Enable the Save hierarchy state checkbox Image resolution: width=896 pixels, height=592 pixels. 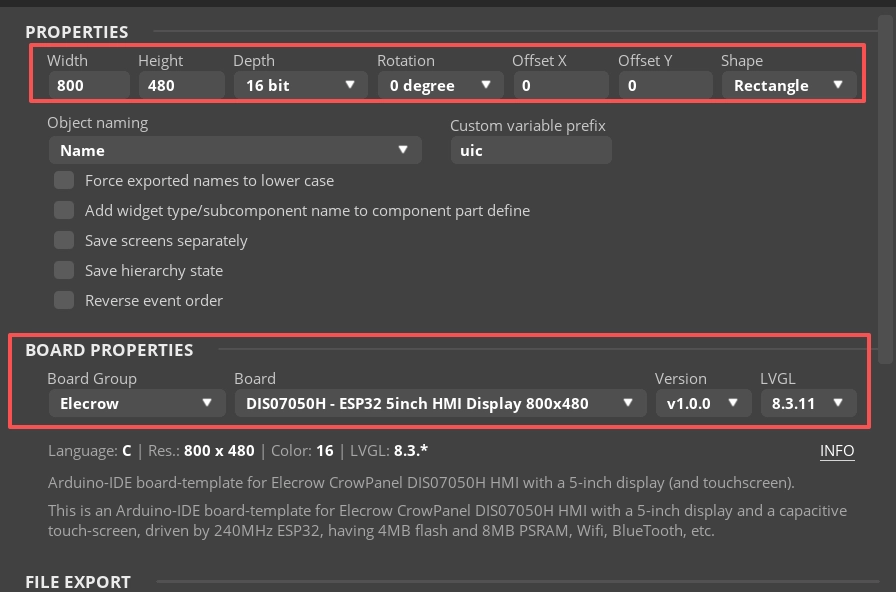click(64, 270)
